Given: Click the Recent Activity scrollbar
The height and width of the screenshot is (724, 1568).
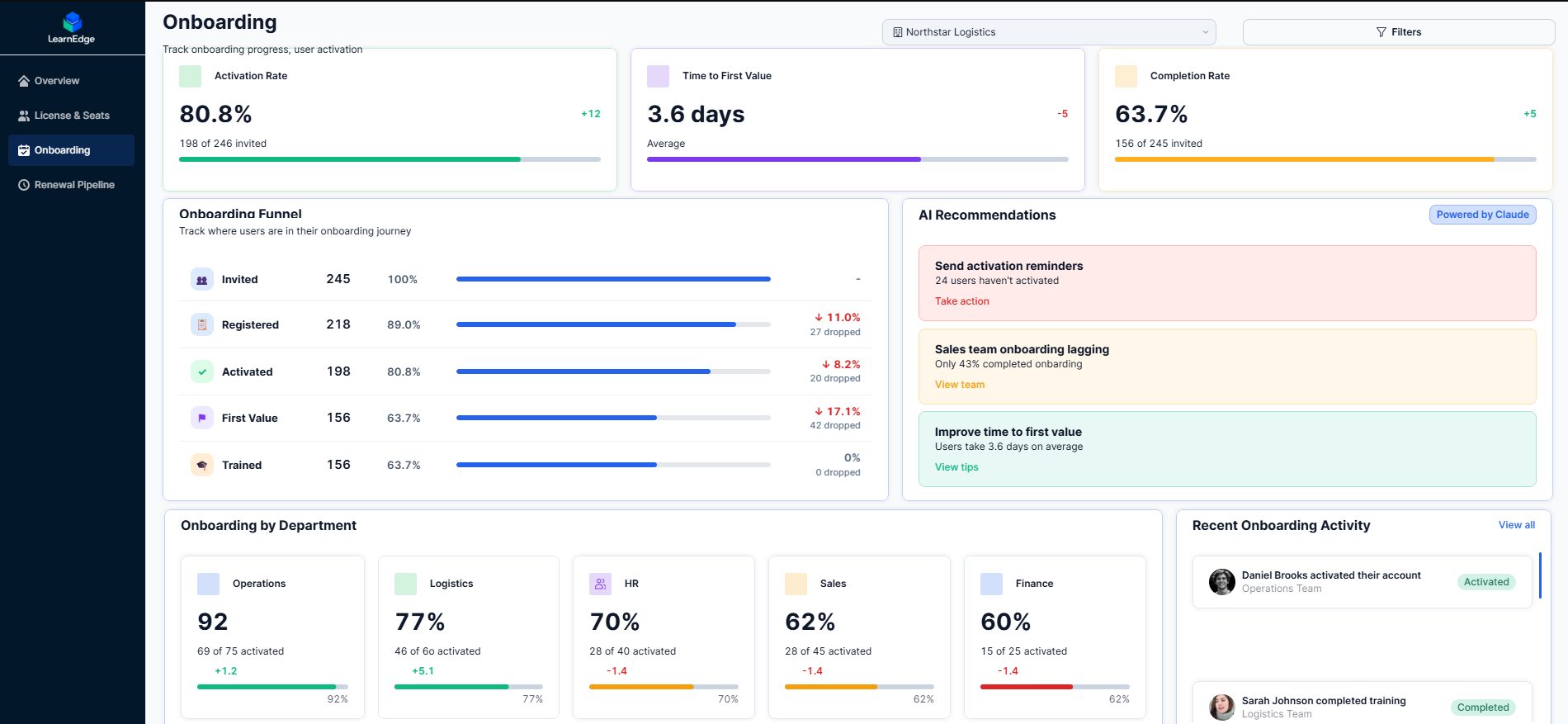Looking at the screenshot, I should (1540, 575).
